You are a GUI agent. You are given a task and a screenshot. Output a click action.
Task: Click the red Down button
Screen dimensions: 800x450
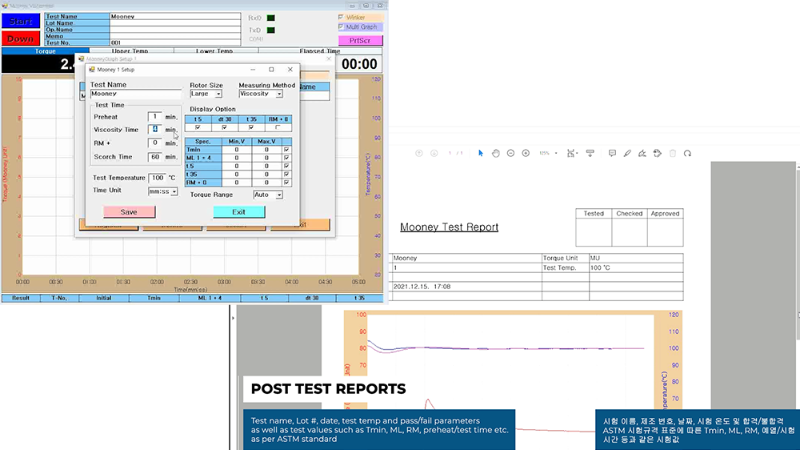click(20, 38)
